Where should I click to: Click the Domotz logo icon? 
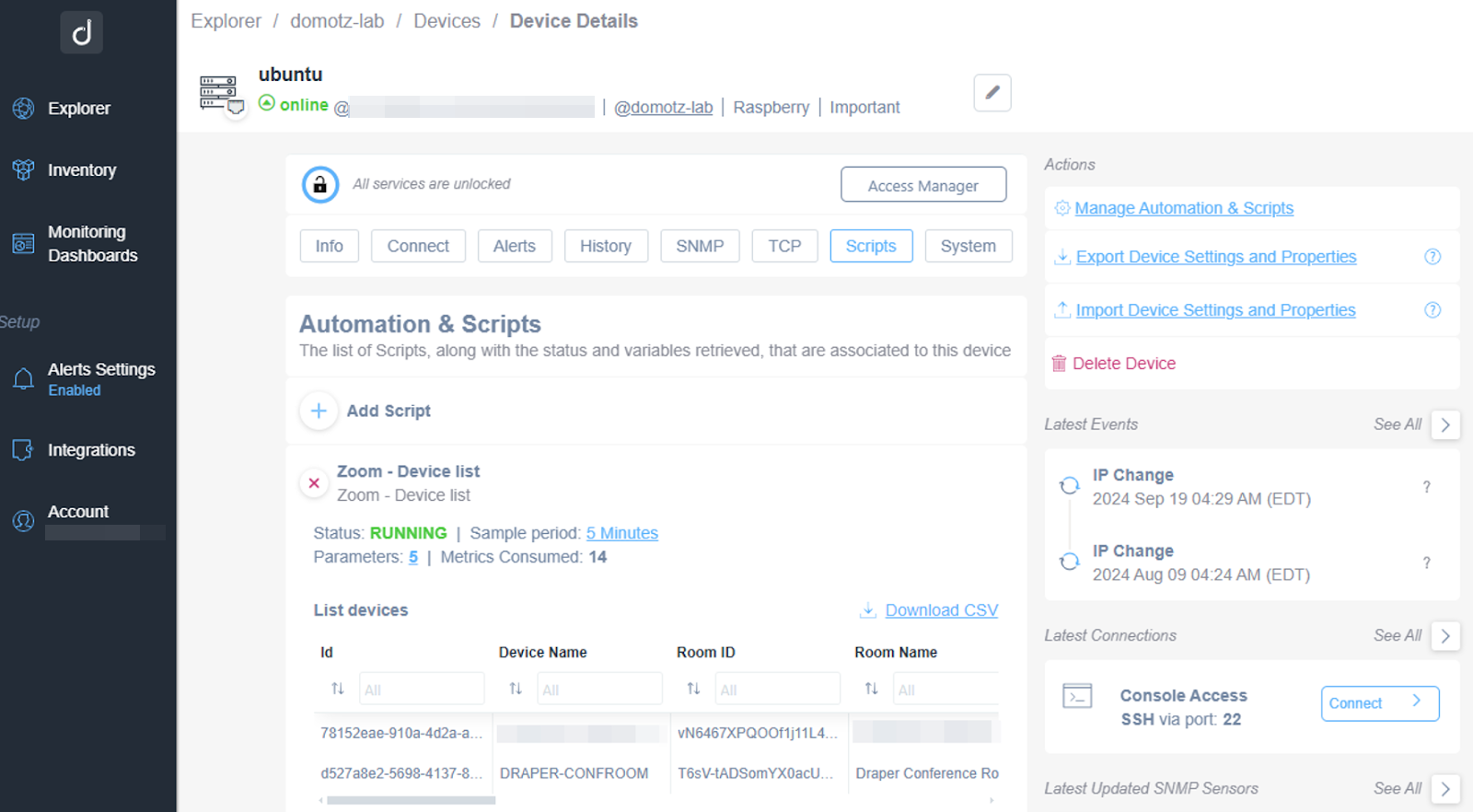pos(82,33)
